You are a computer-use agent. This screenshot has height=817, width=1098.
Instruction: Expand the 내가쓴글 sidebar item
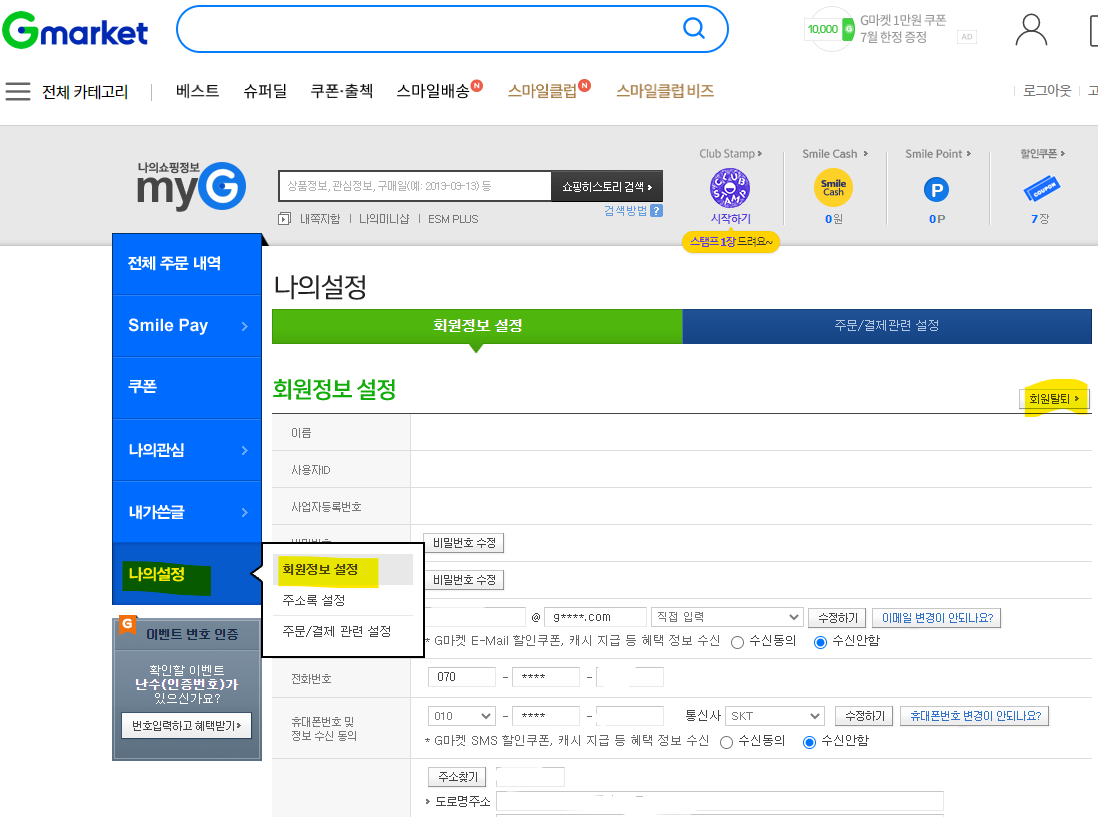(x=187, y=512)
